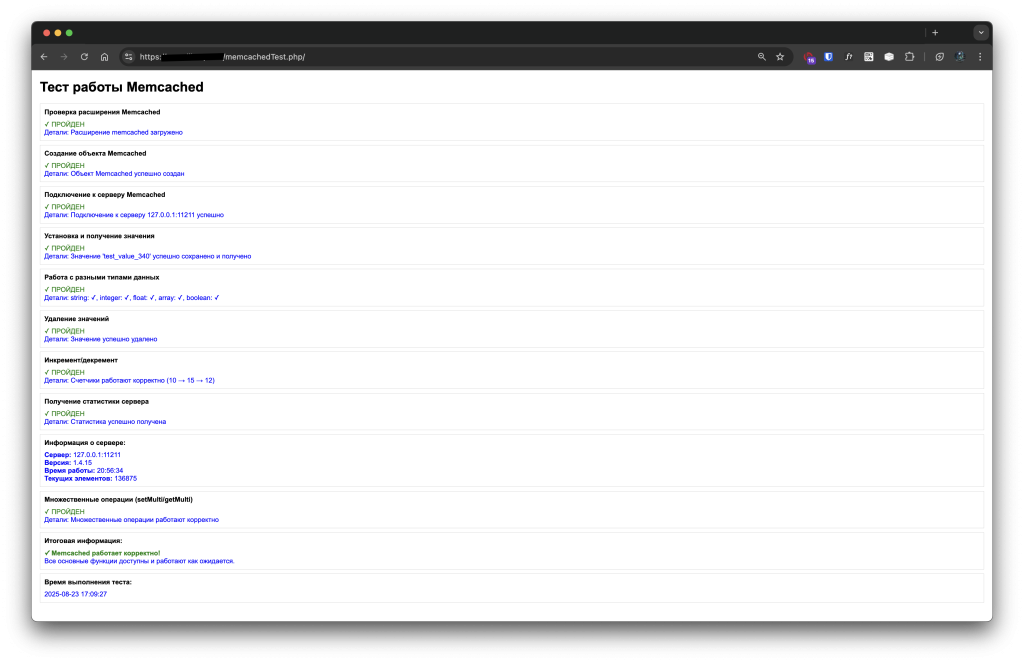
Task: Maximize the window with the green button
Action: (x=69, y=33)
